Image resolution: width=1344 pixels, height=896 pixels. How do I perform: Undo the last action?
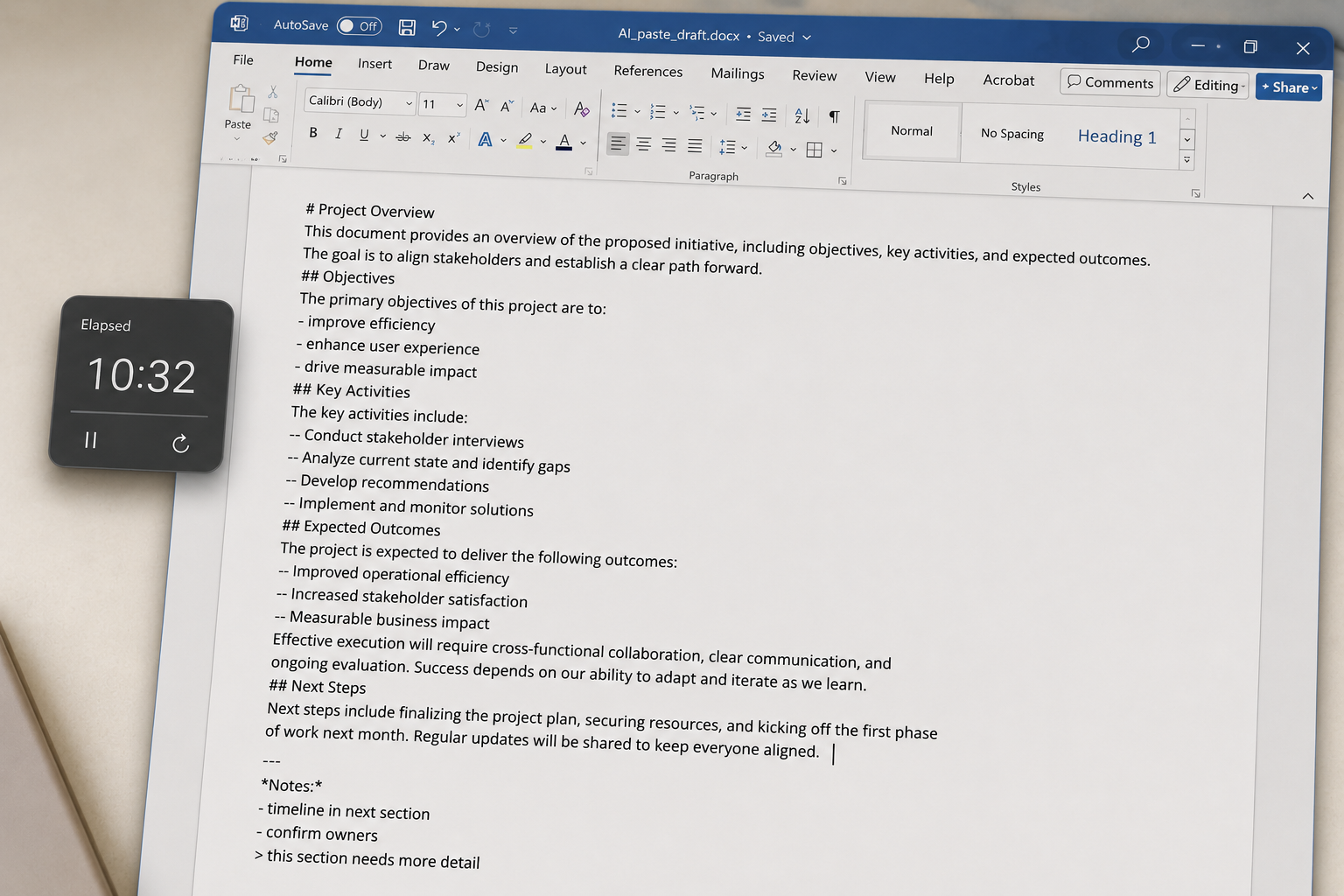point(439,28)
